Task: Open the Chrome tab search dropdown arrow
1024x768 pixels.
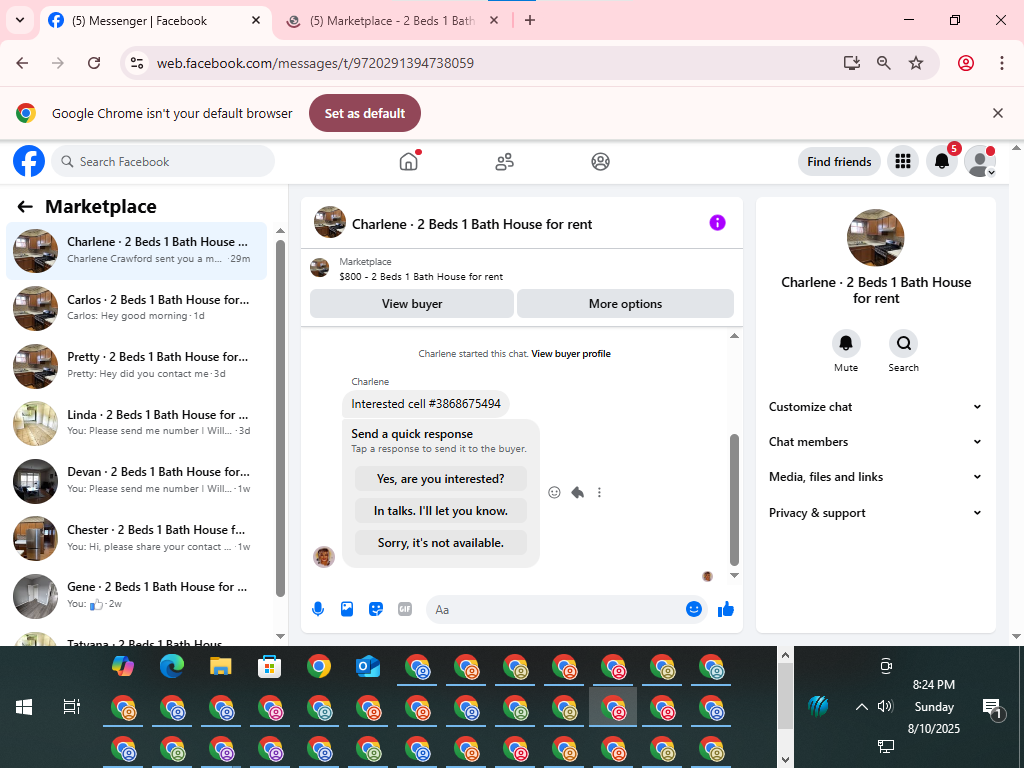Action: 20,20
